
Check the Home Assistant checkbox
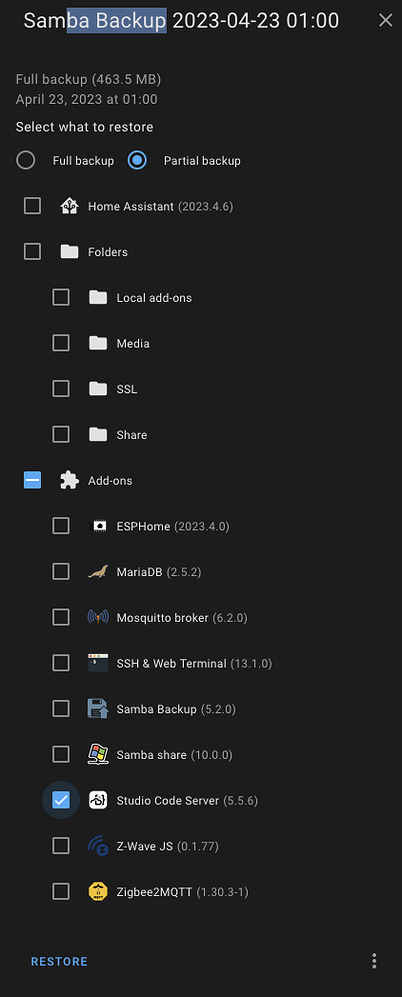[x=32, y=206]
